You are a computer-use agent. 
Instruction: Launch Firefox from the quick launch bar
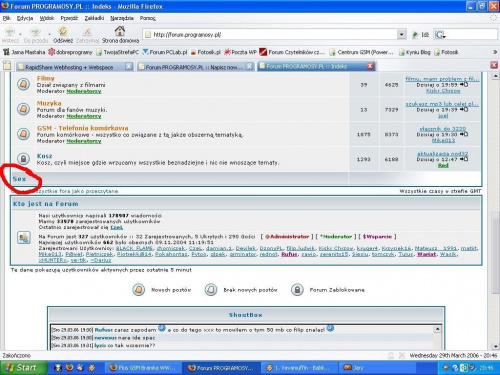coord(69,368)
